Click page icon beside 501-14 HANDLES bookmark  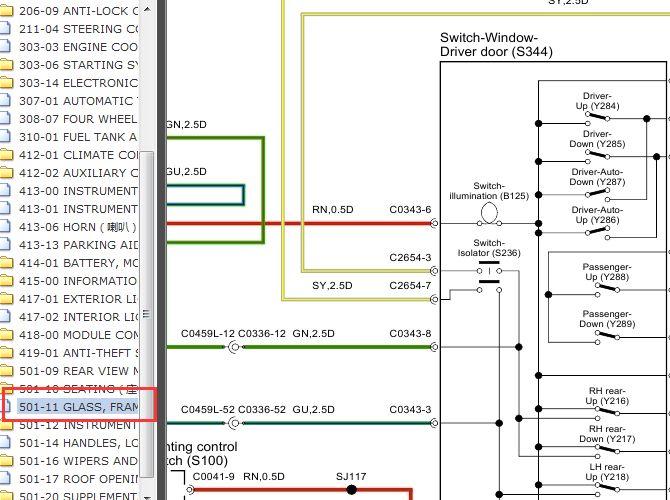click(5, 443)
